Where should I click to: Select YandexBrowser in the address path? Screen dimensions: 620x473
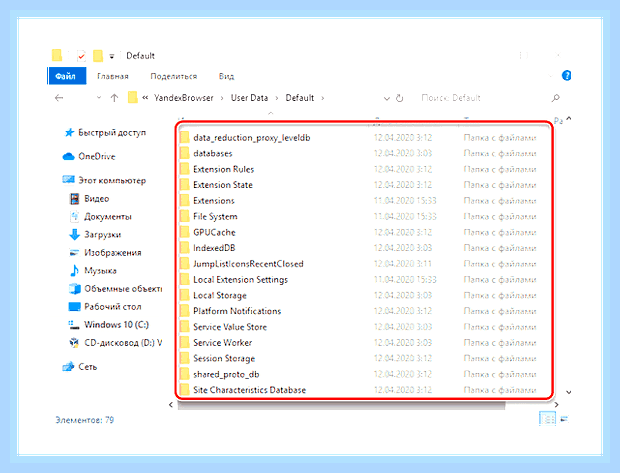click(x=183, y=98)
